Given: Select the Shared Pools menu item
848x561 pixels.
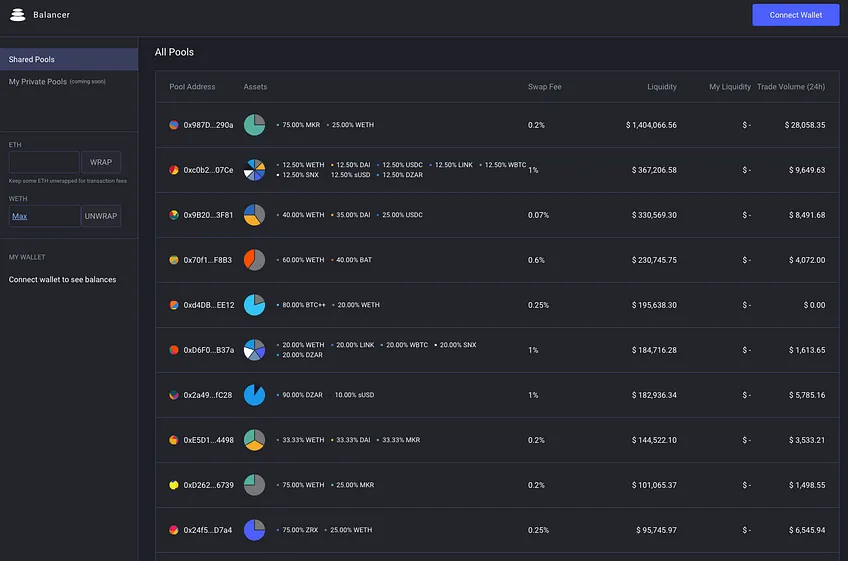Looking at the screenshot, I should [x=69, y=60].
